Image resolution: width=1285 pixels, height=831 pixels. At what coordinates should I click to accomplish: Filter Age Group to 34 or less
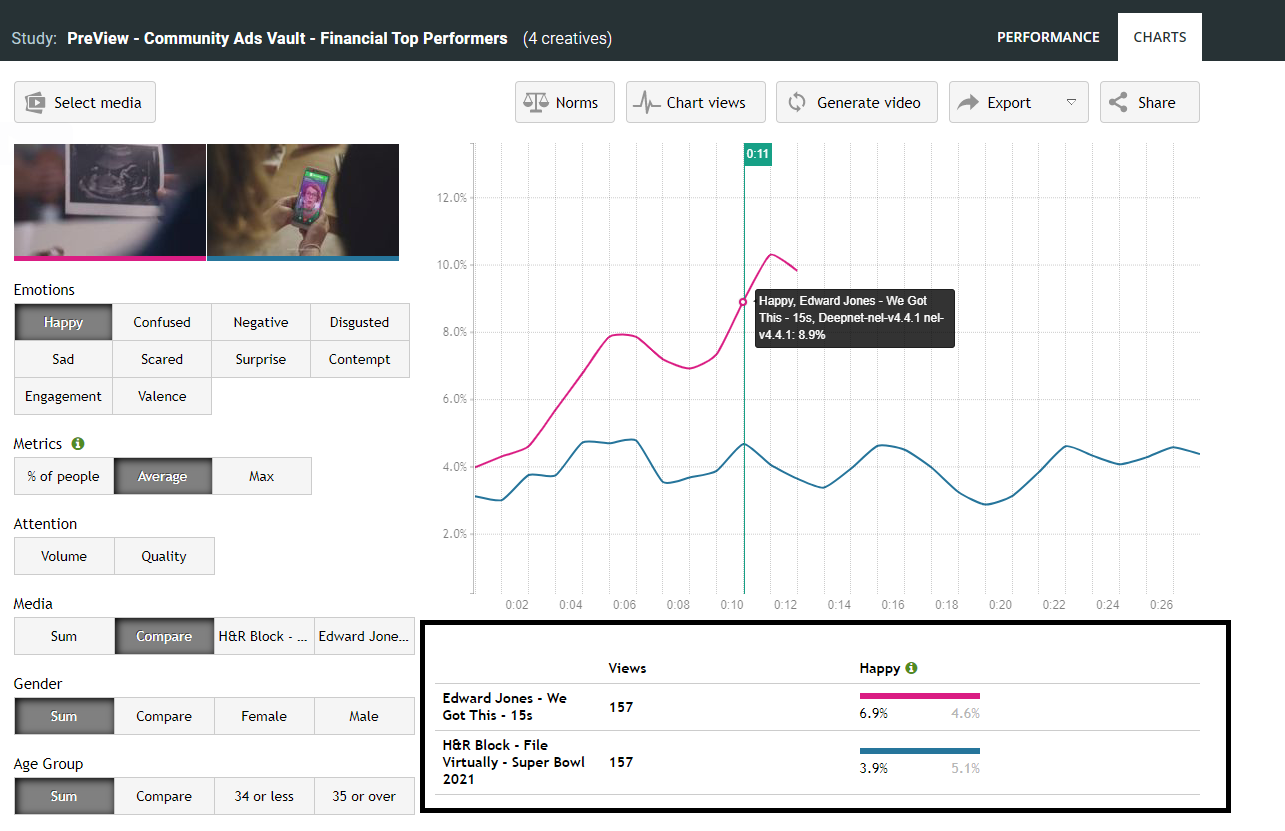click(x=264, y=796)
